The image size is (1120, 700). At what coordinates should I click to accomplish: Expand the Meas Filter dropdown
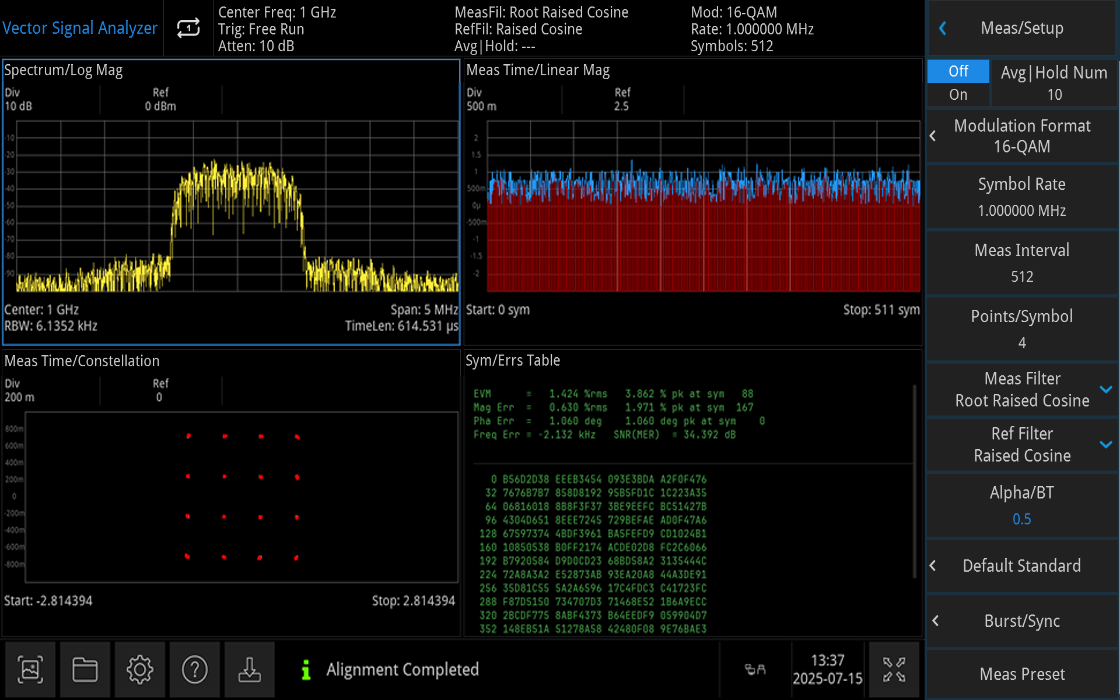pos(1105,389)
